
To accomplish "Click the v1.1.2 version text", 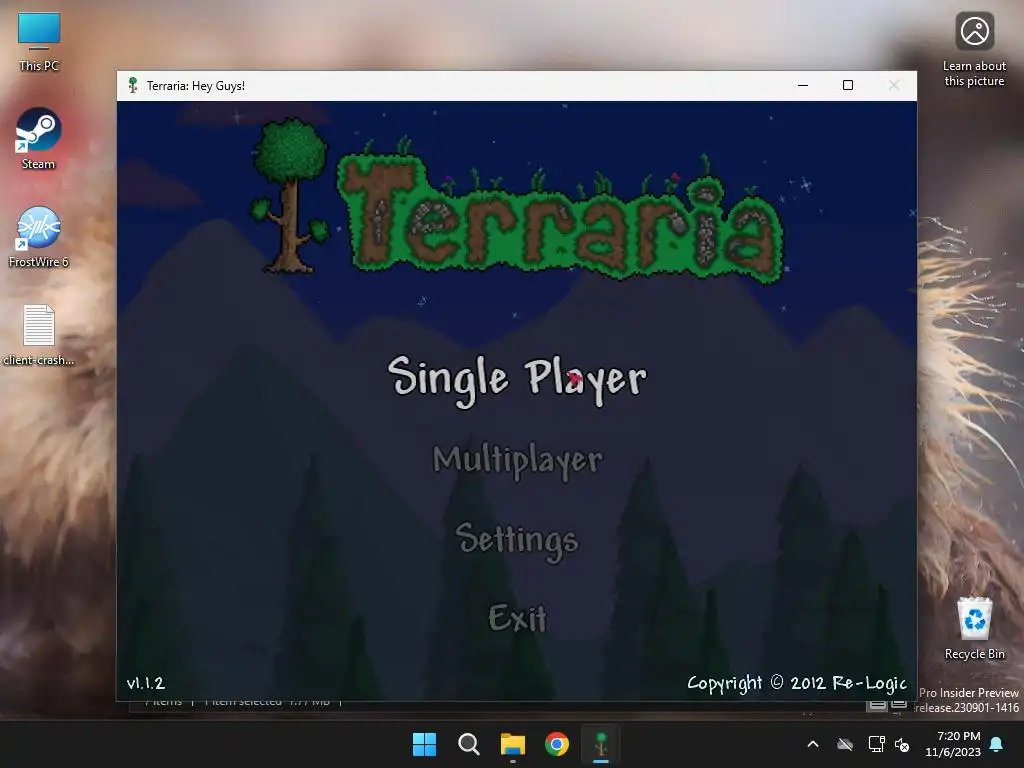I will click(146, 683).
